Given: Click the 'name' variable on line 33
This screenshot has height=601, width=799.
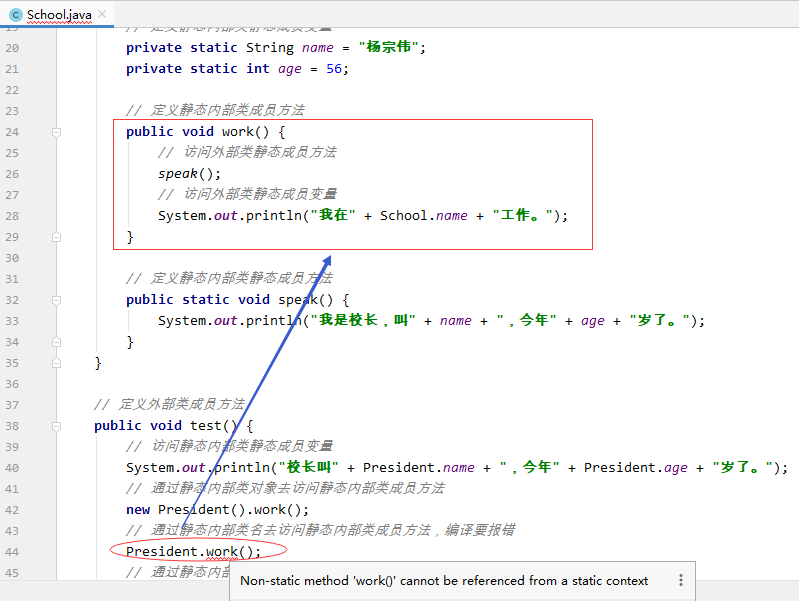Looking at the screenshot, I should pyautogui.click(x=456, y=321).
